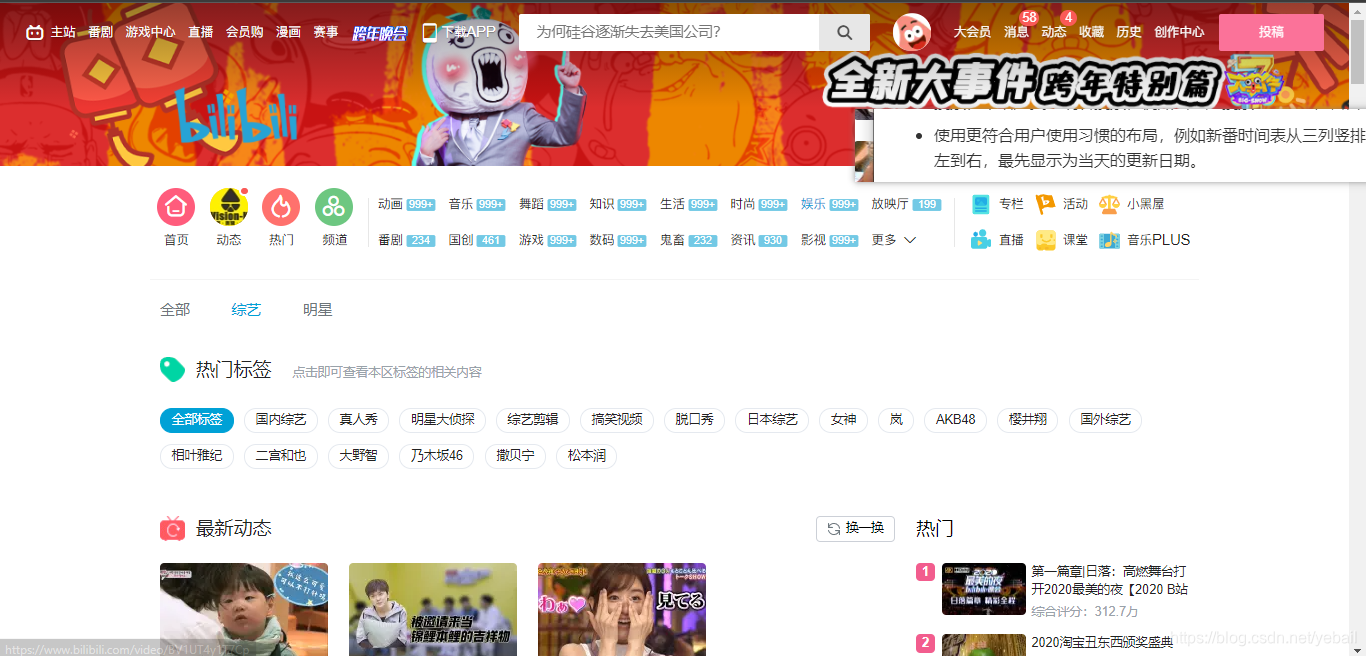The height and width of the screenshot is (656, 1366).
Task: Select the 撒贝宁 tag
Action: (x=515, y=456)
